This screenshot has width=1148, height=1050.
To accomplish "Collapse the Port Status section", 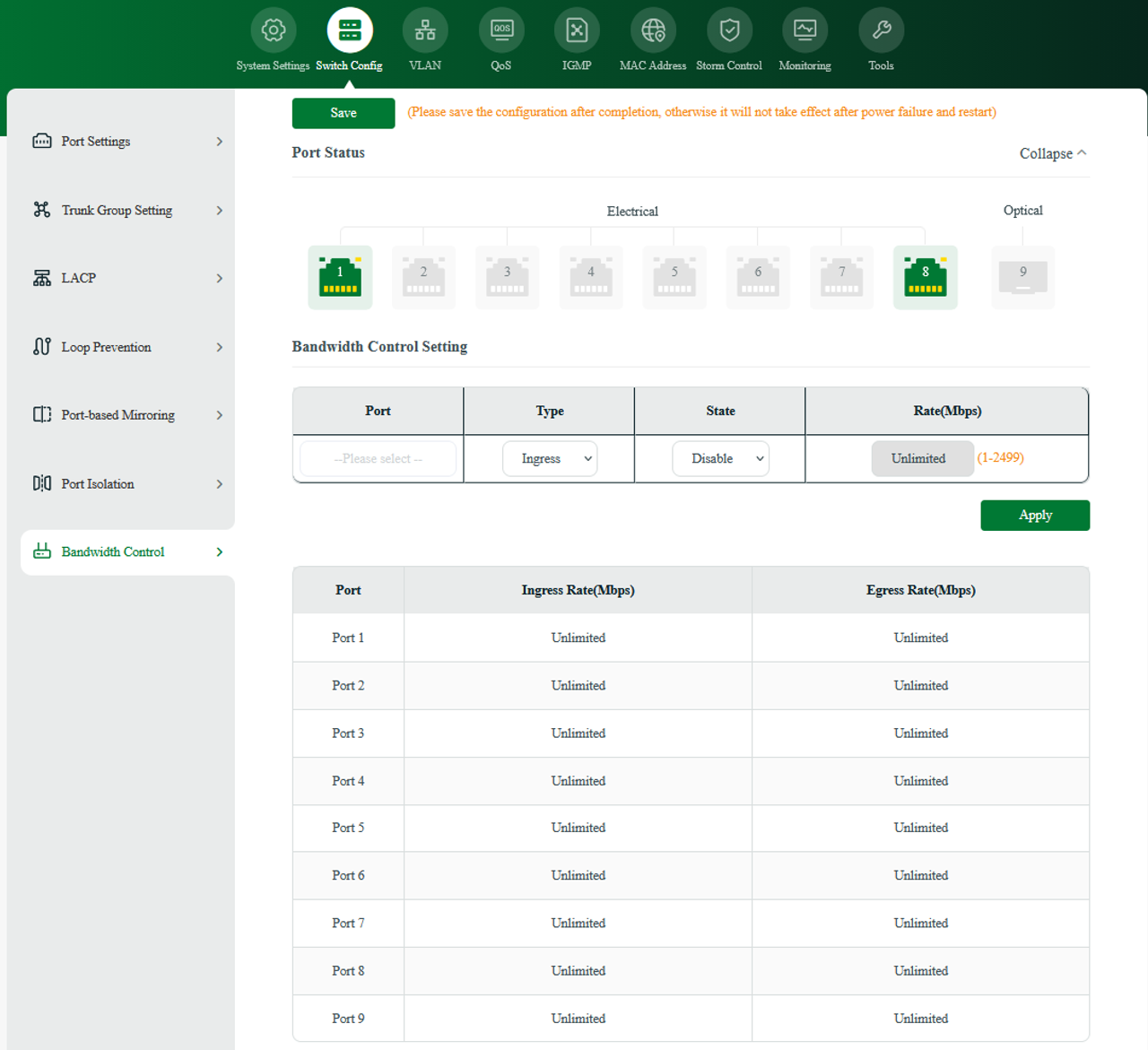I will (x=1052, y=152).
